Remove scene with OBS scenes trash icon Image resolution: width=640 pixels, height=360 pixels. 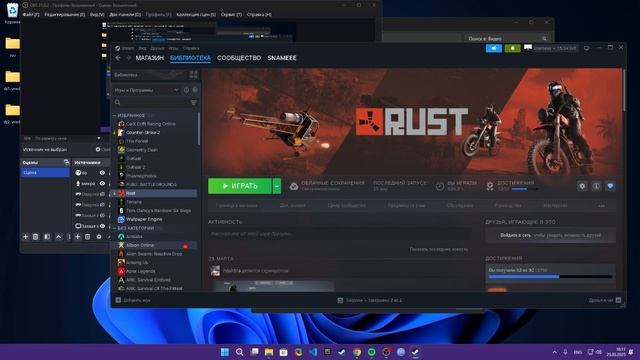(36, 237)
